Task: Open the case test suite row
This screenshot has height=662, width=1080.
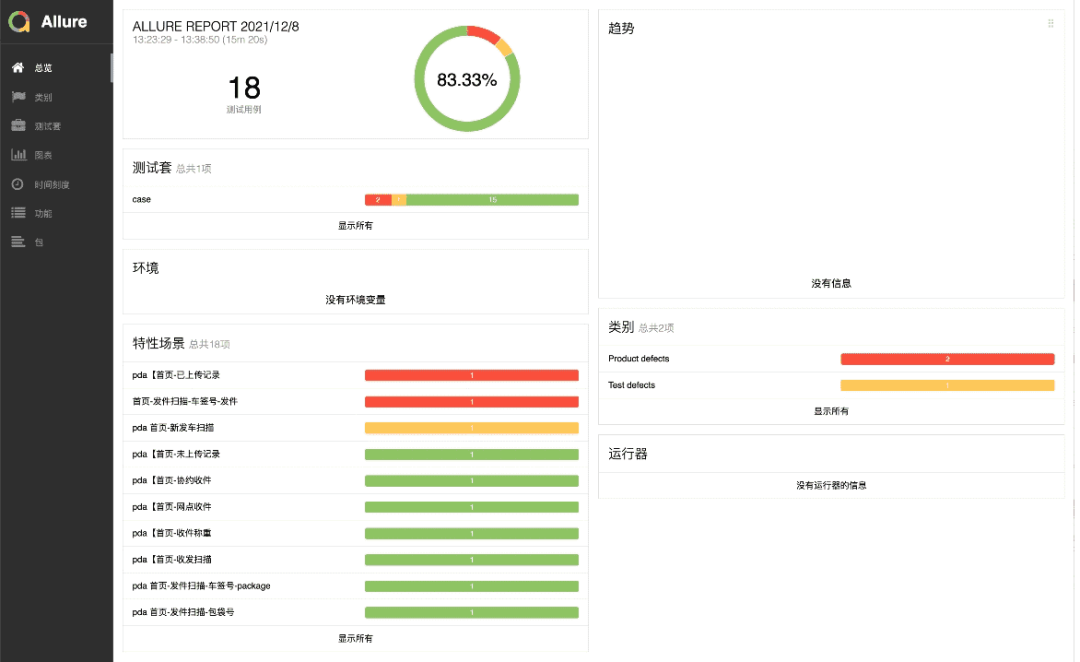Action: (x=141, y=199)
